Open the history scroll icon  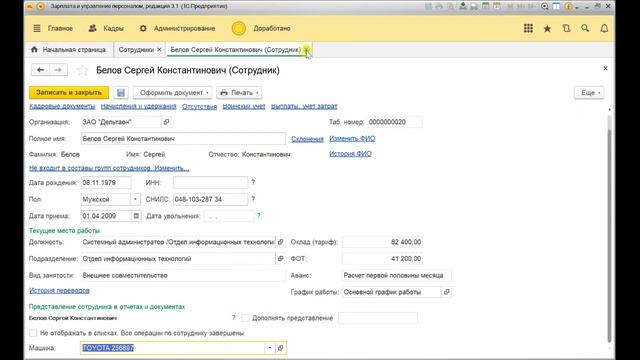(x=566, y=28)
